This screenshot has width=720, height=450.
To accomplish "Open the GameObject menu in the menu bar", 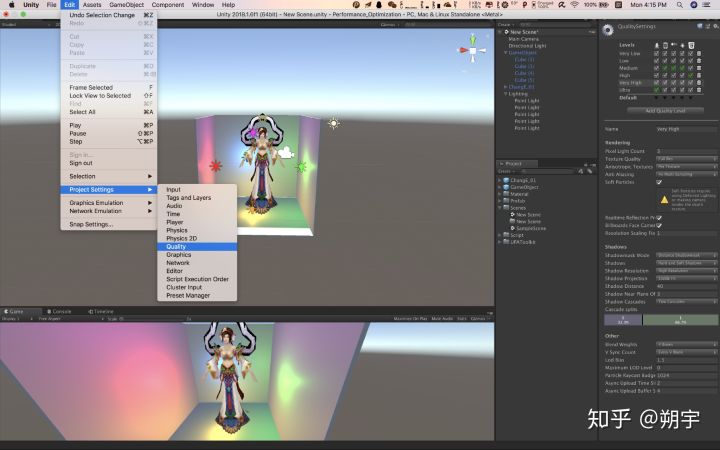I will (127, 5).
